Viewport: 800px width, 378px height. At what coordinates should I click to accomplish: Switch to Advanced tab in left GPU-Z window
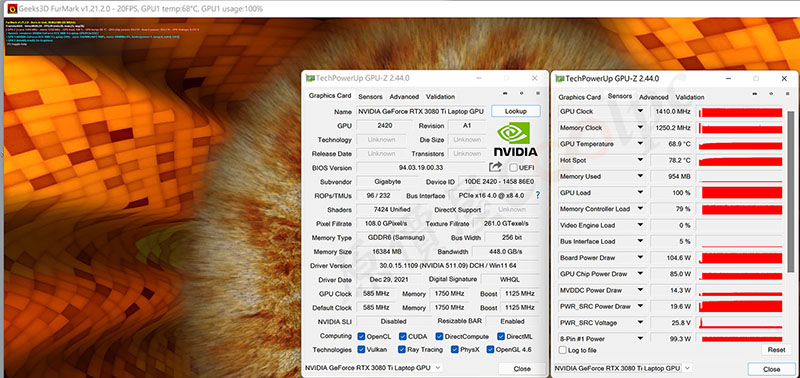(404, 96)
